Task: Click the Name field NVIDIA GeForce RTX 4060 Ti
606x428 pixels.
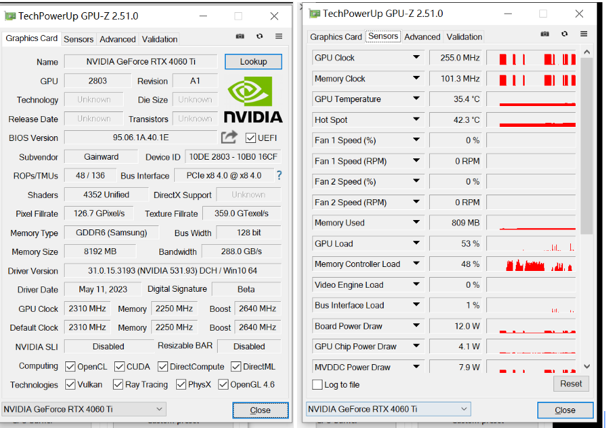Action: (141, 61)
